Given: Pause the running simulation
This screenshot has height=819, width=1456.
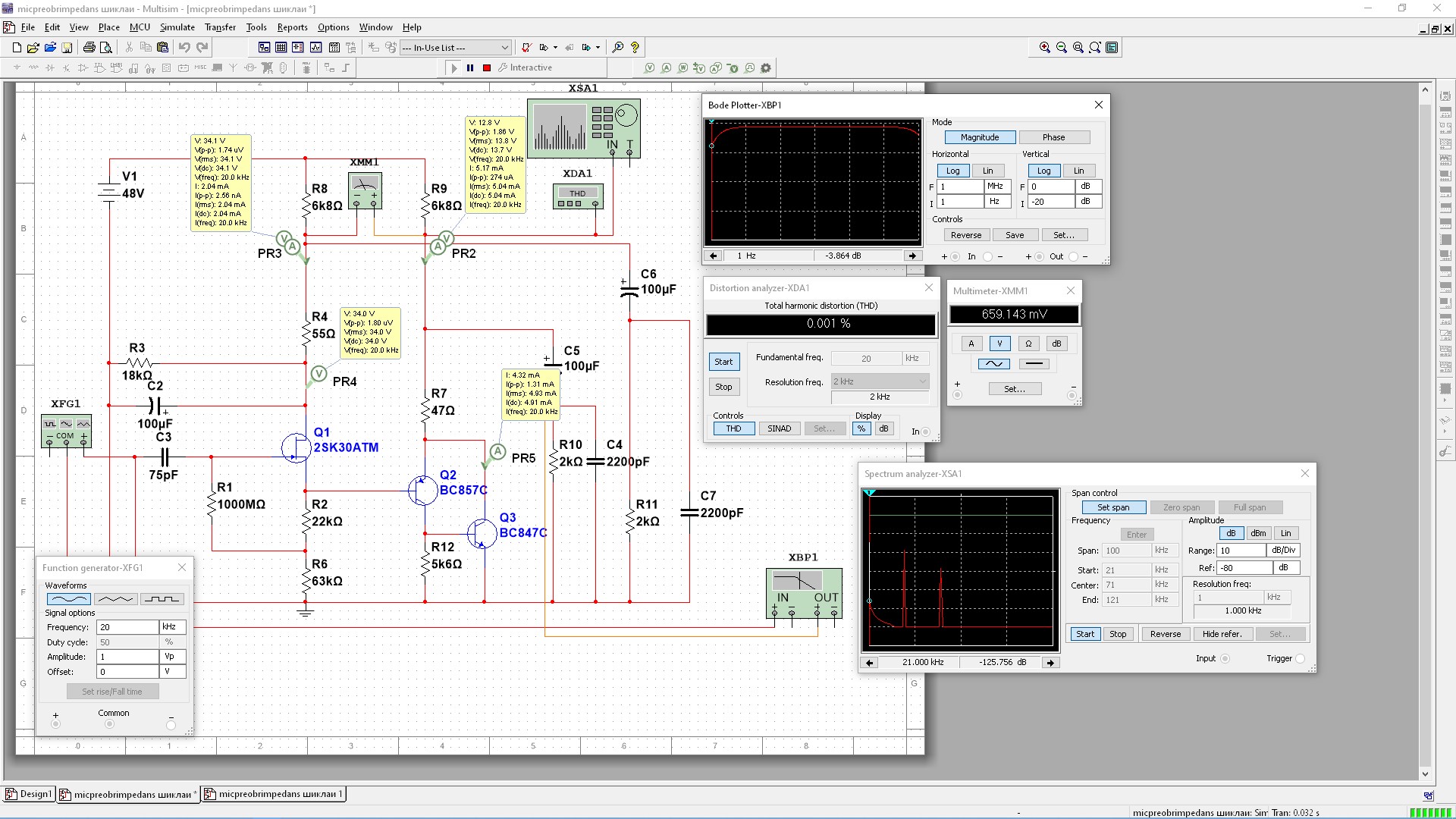Looking at the screenshot, I should click(x=470, y=67).
